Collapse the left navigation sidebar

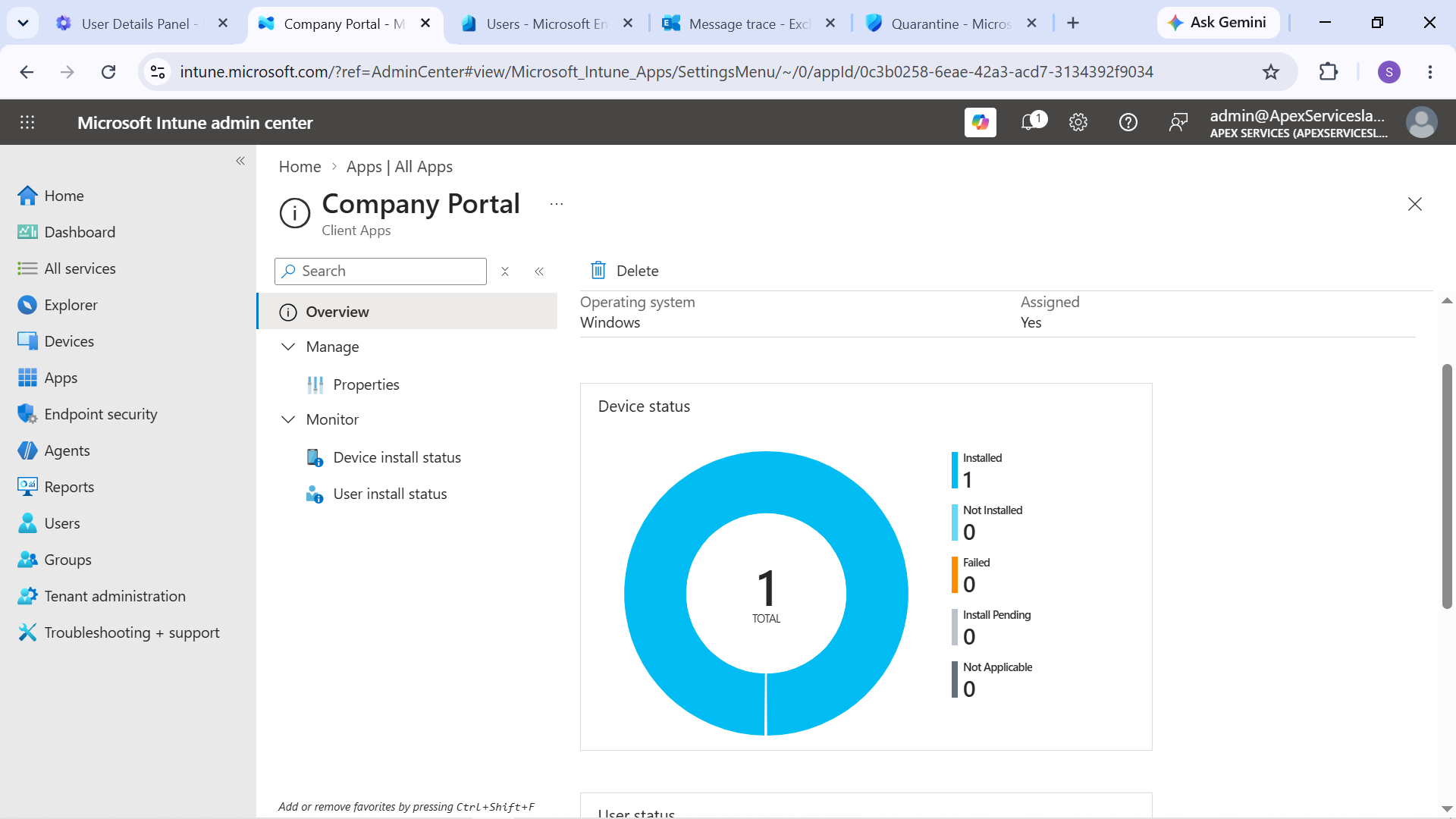pos(240,161)
